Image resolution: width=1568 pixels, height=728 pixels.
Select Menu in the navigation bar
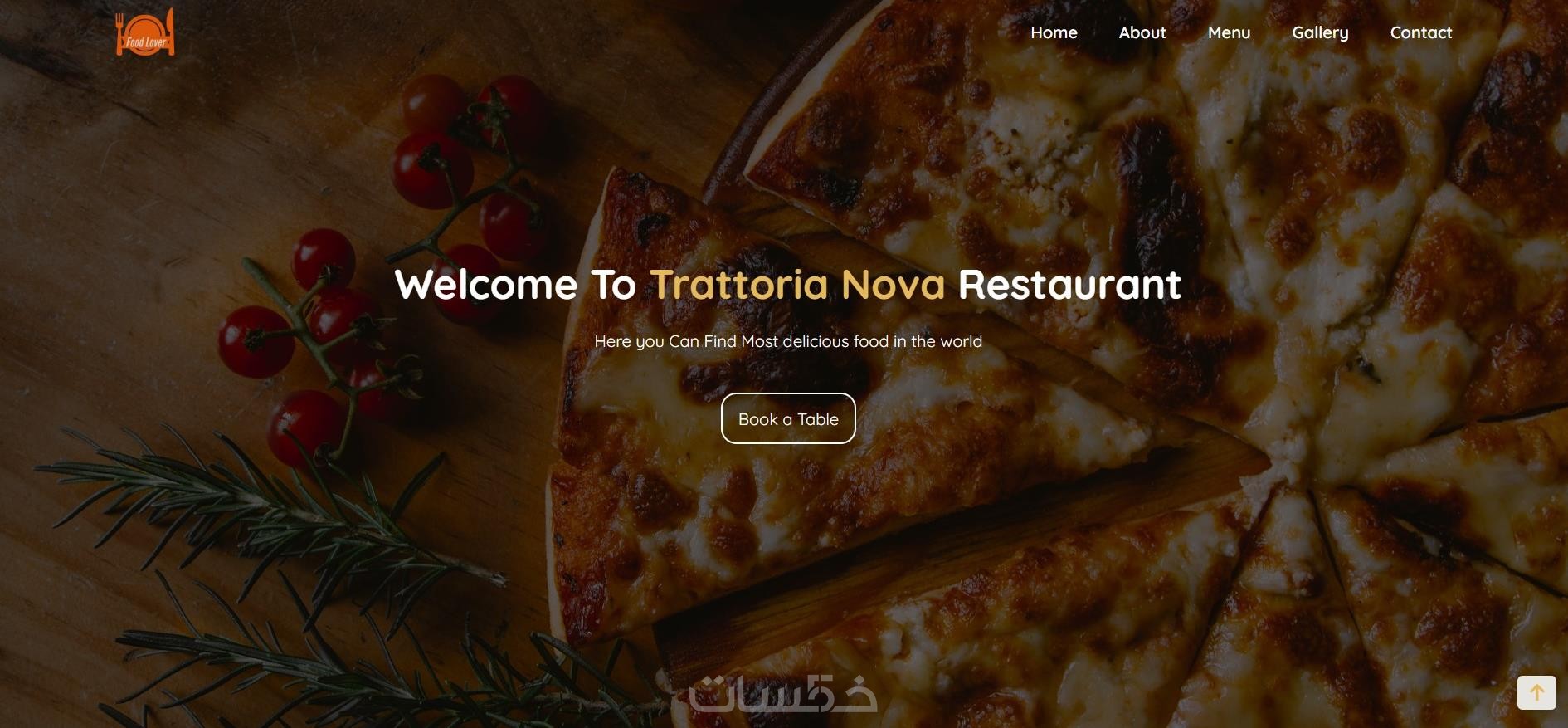click(x=1229, y=32)
